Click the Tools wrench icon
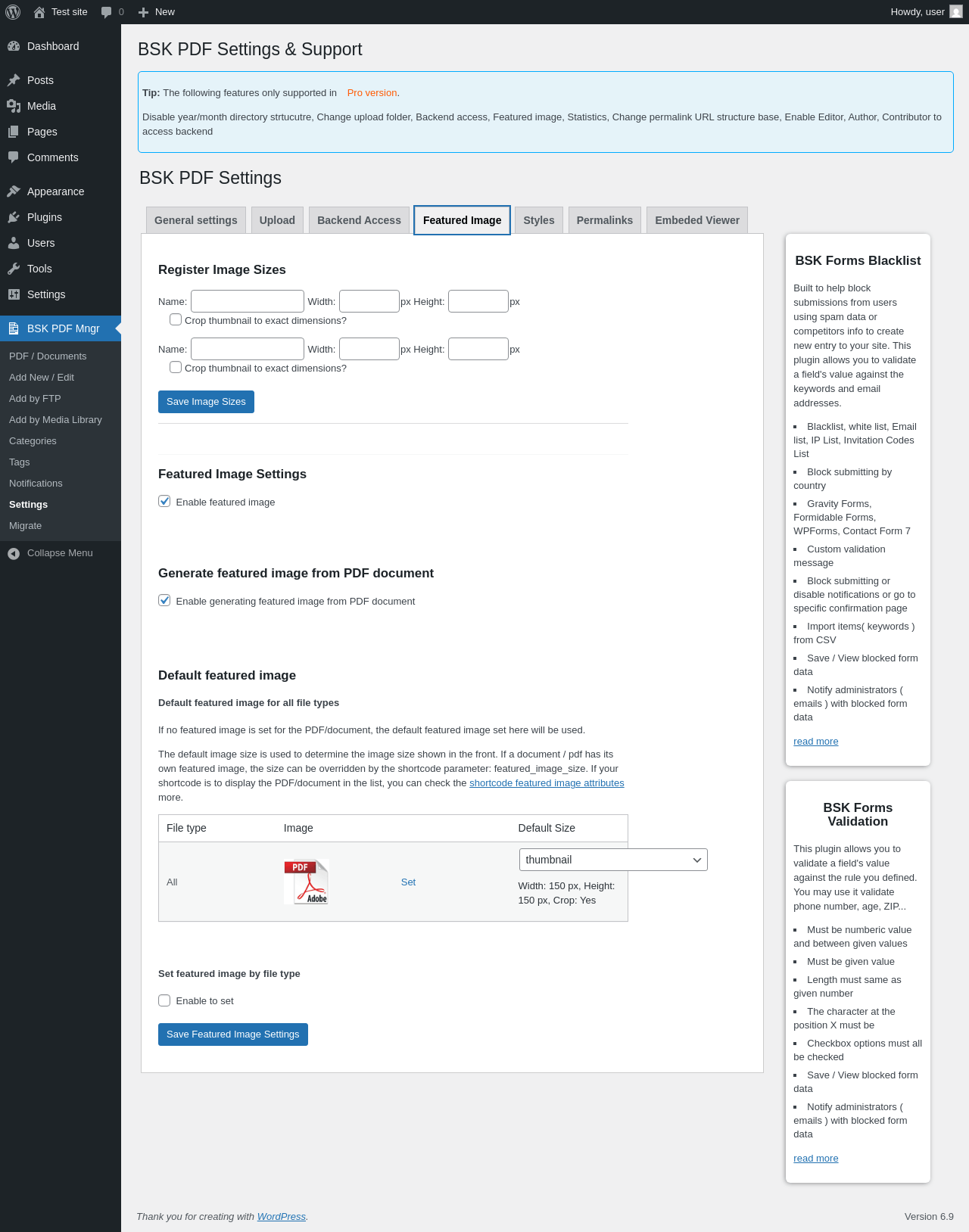Screen dimensions: 969x1232 14,269
